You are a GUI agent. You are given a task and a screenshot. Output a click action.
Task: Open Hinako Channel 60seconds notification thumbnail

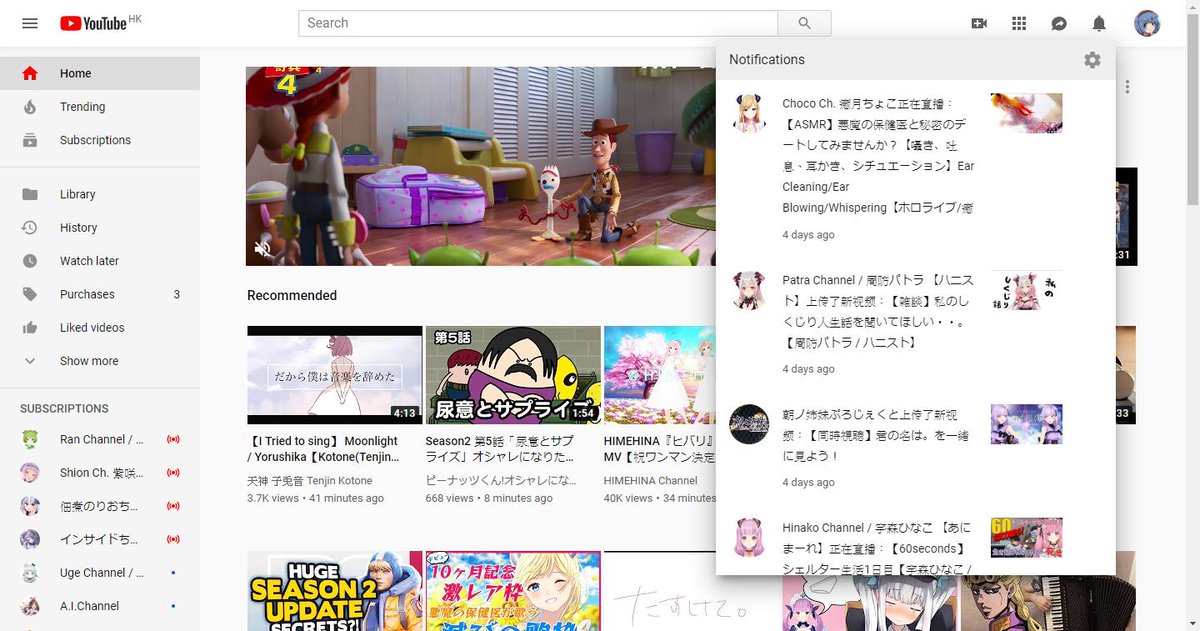pos(1026,537)
